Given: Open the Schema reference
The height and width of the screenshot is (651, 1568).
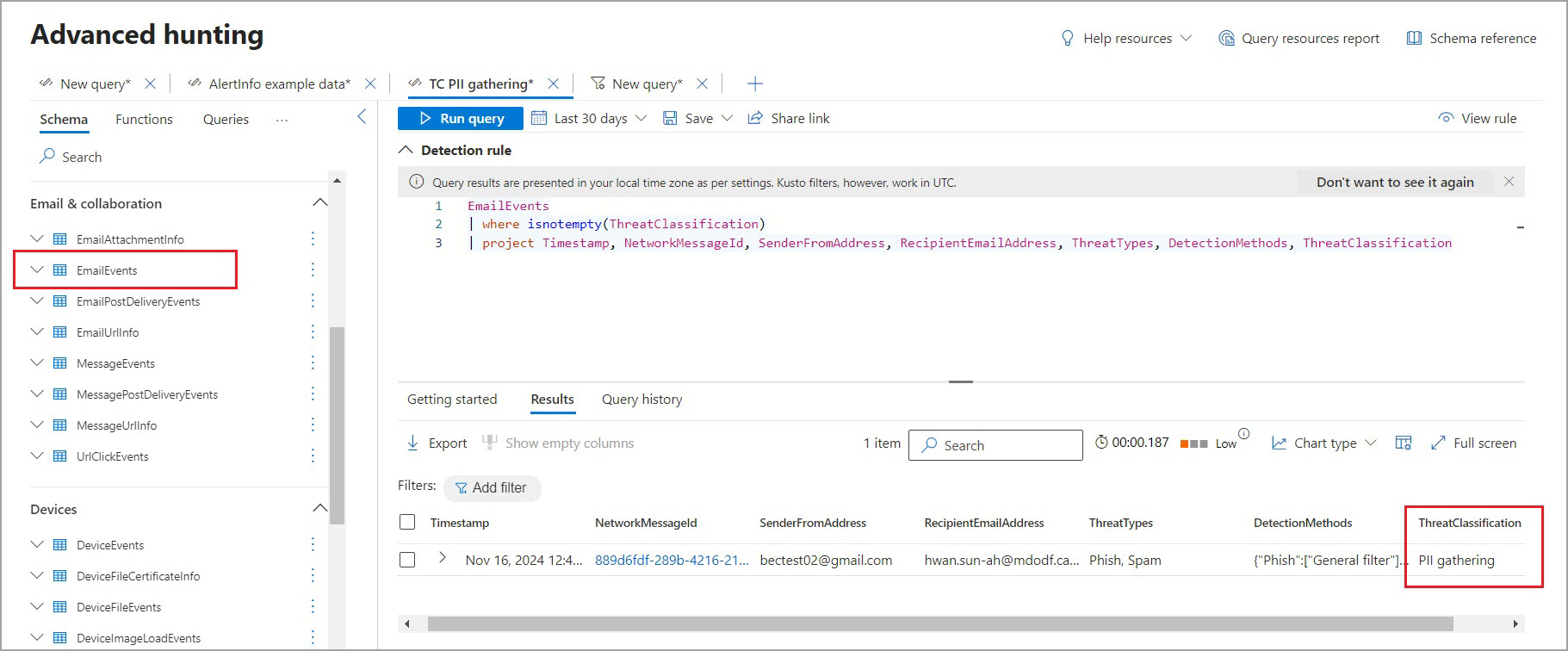Looking at the screenshot, I should point(1472,38).
